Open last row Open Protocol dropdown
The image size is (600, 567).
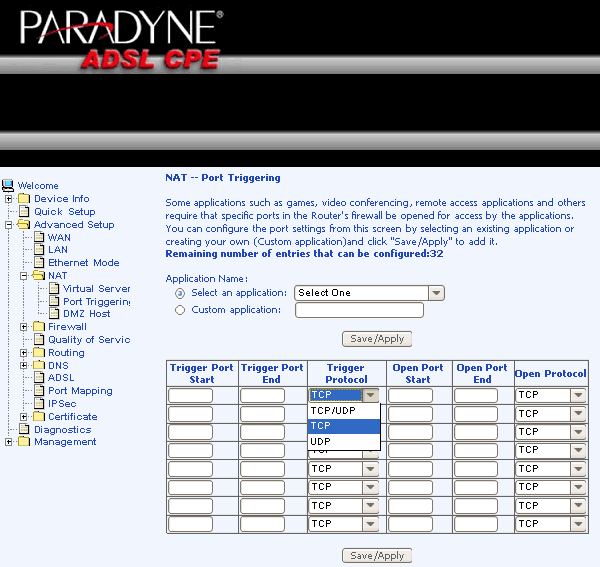coord(551,524)
